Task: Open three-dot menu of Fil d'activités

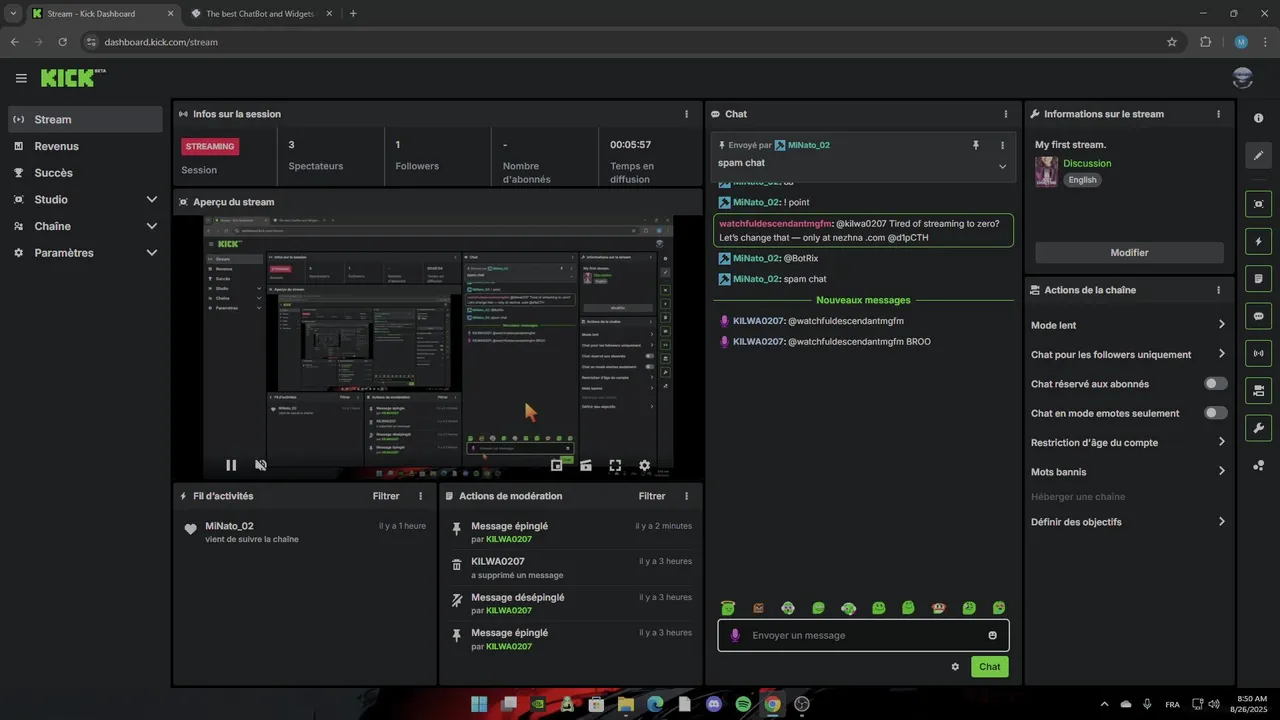Action: 420,496
